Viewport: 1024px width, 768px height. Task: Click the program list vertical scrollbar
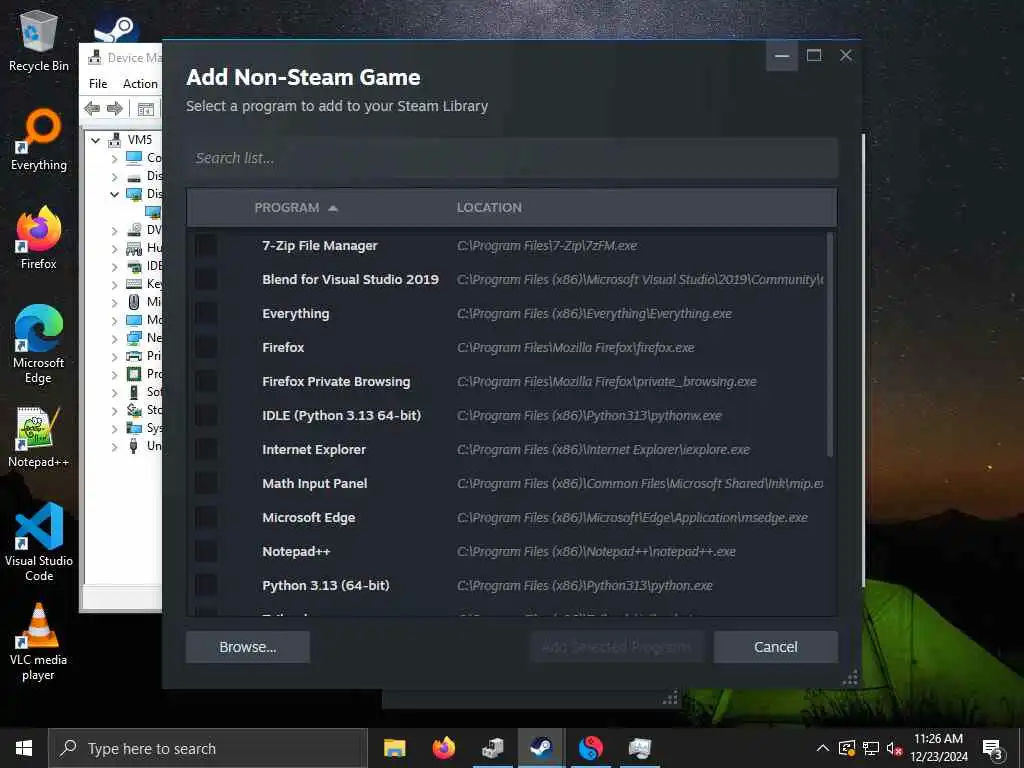[x=830, y=345]
